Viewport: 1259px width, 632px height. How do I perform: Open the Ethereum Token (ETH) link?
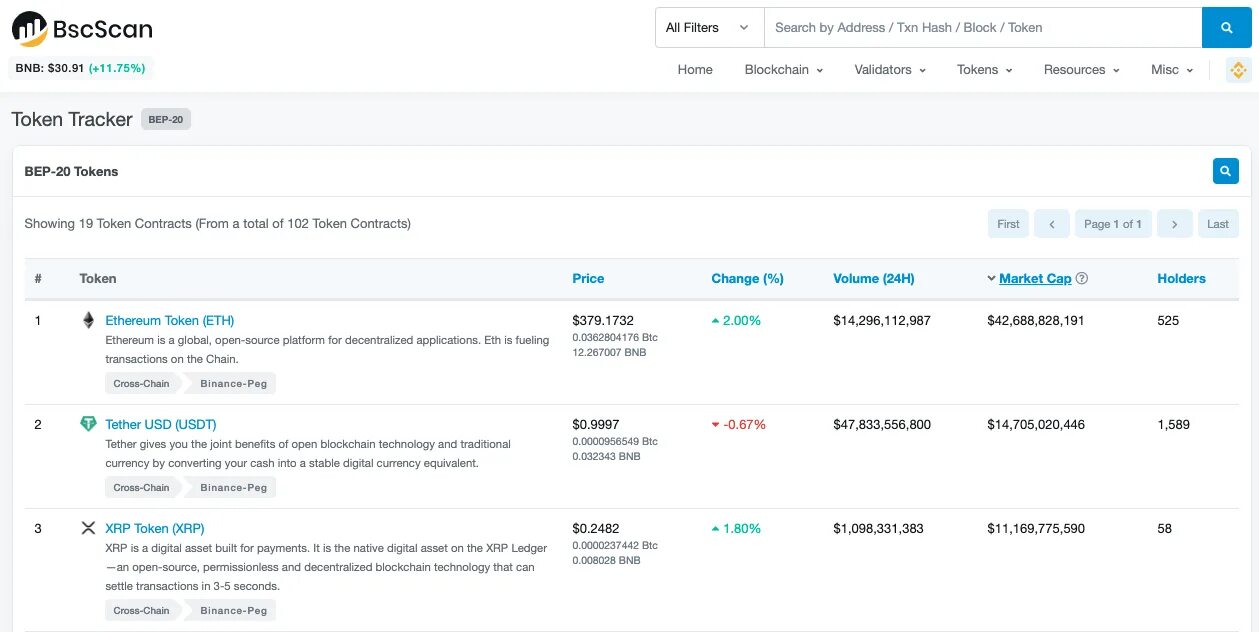click(169, 321)
